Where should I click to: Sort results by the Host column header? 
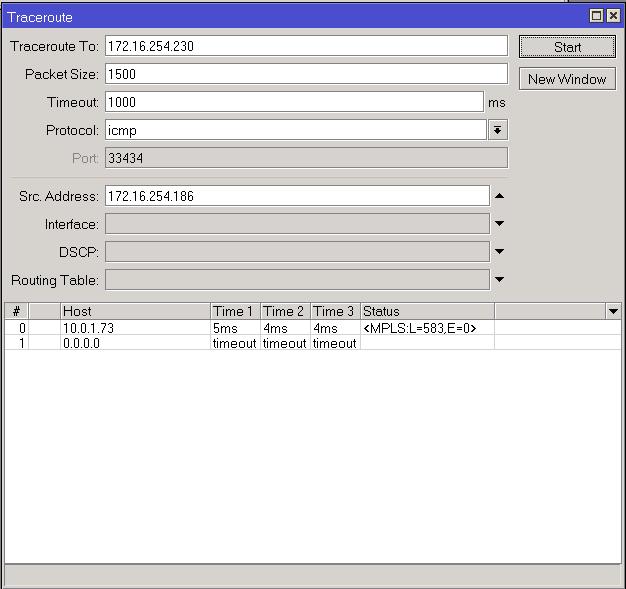pos(135,311)
